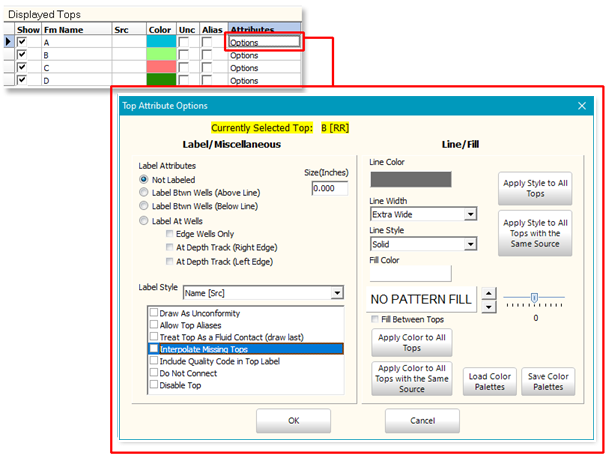
Task: Enable the Edge Wells Only checkbox
Action: pos(169,233)
